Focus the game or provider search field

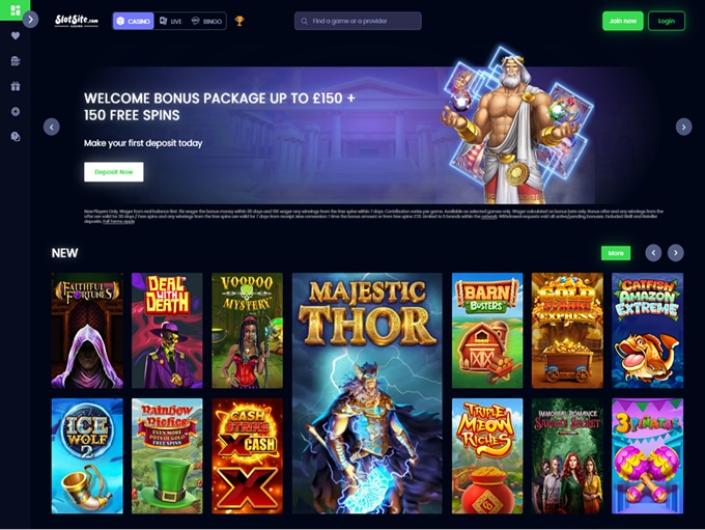[x=358, y=21]
